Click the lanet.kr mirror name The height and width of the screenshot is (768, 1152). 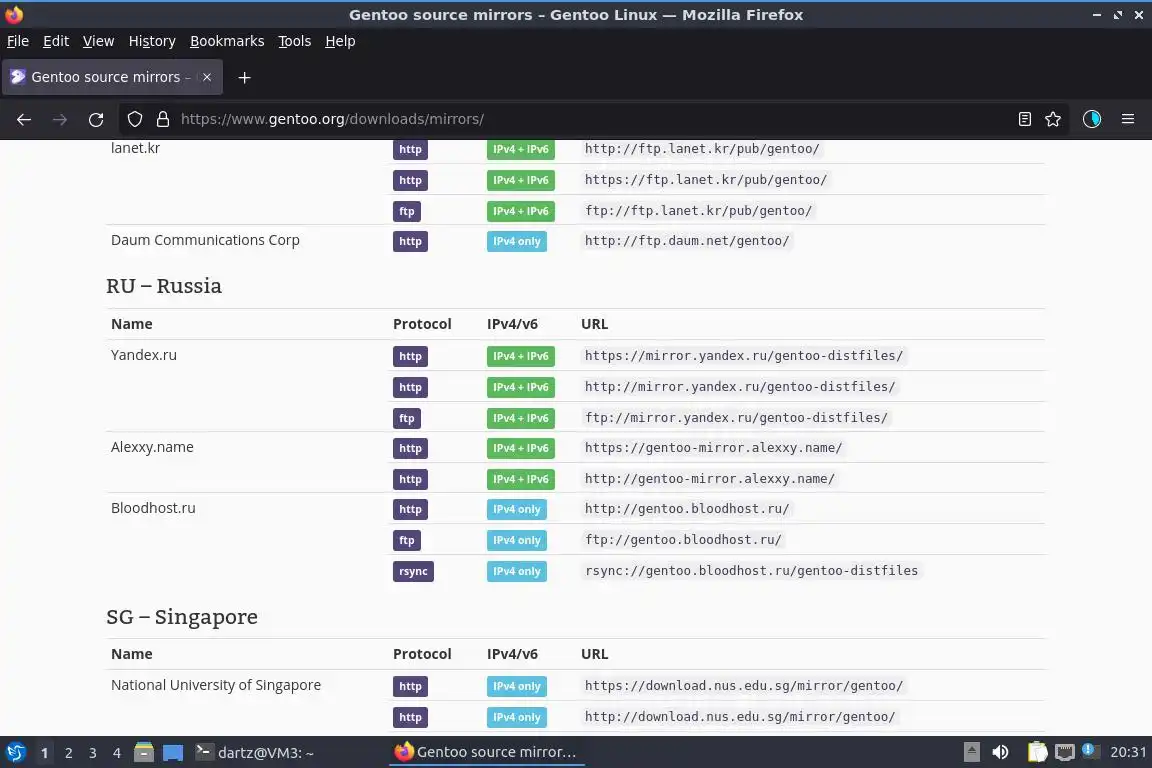point(135,148)
